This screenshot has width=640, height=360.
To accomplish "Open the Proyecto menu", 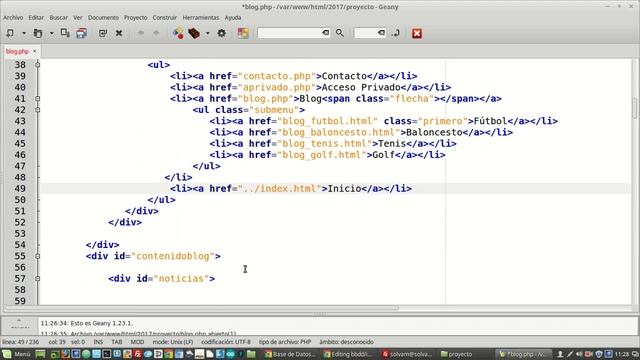I will [136, 18].
